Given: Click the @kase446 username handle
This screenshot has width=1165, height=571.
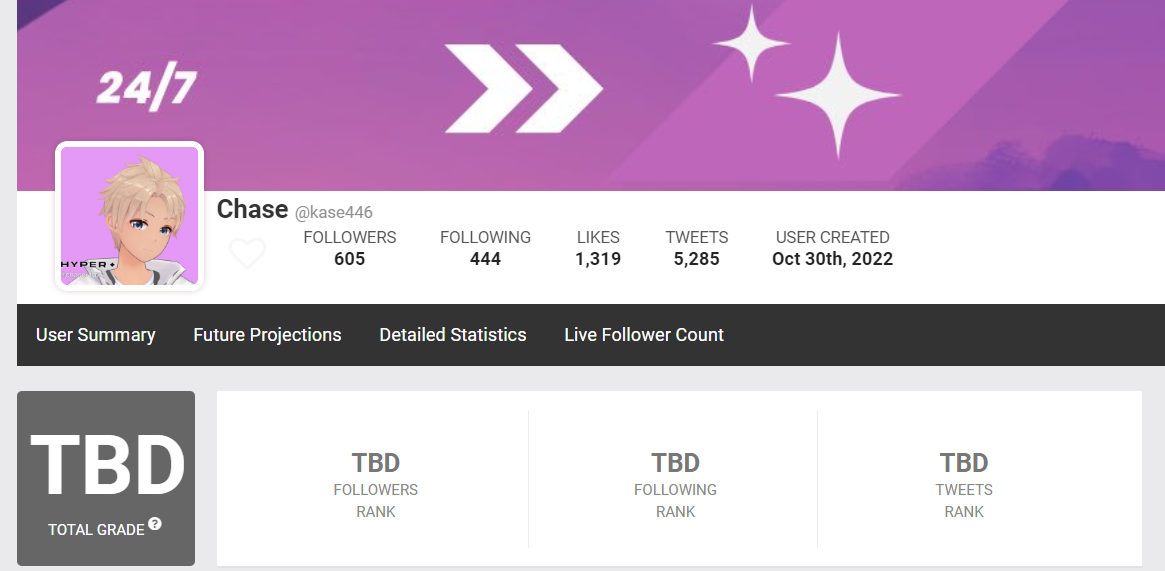Looking at the screenshot, I should [x=334, y=213].
